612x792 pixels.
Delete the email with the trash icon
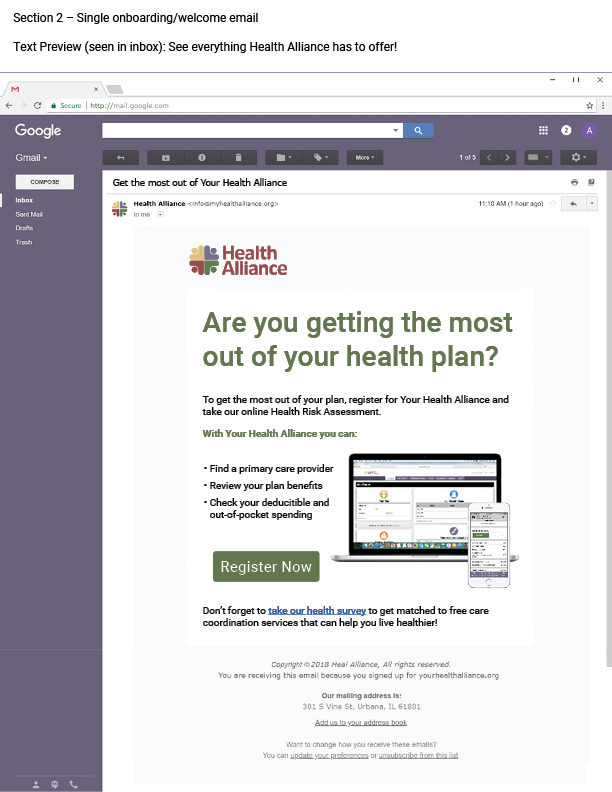pos(238,158)
